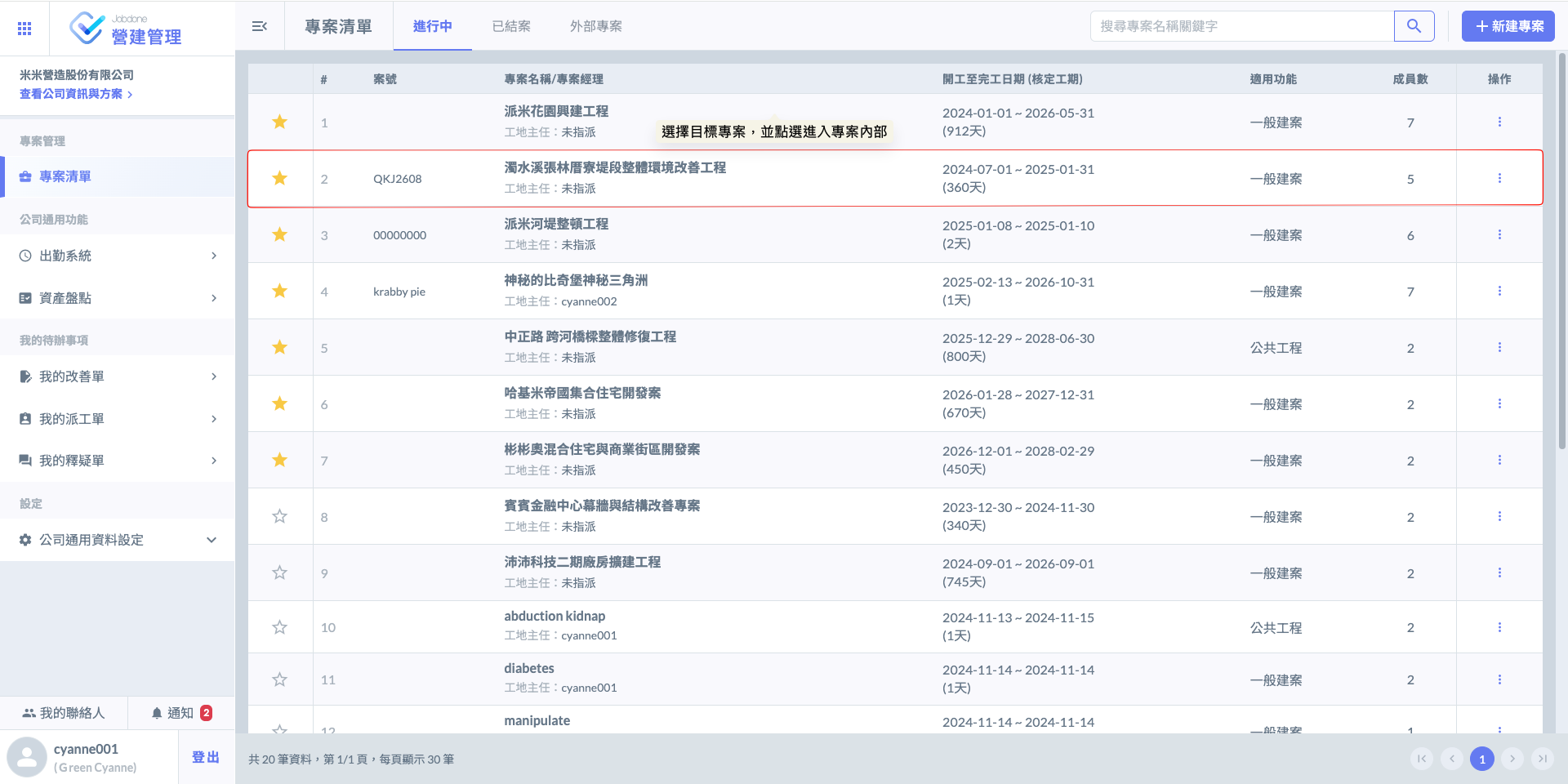Click the vertical scrollbar of the project list
This screenshot has width=1568, height=784.
(x=1561, y=253)
